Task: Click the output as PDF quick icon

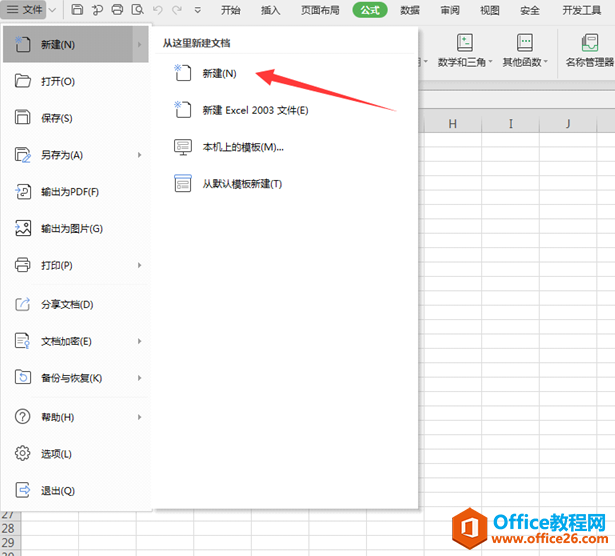Action: coord(97,9)
